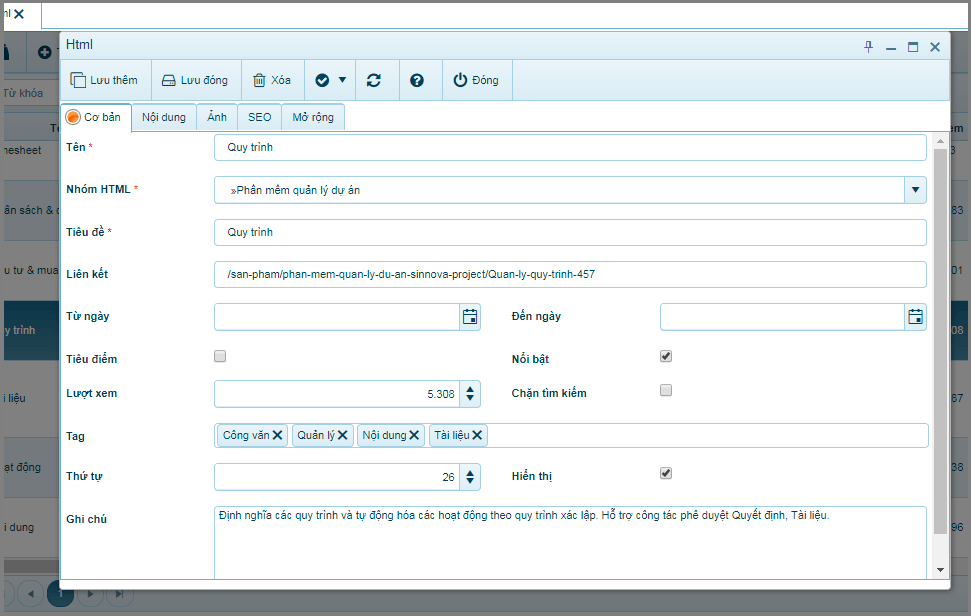Click the Thứ tự number field
Image resolution: width=971 pixels, height=616 pixels.
[x=337, y=477]
